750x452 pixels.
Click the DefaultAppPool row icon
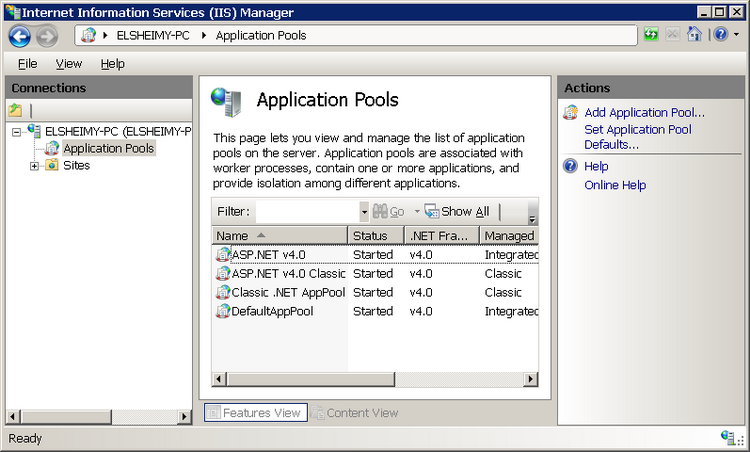[x=223, y=311]
